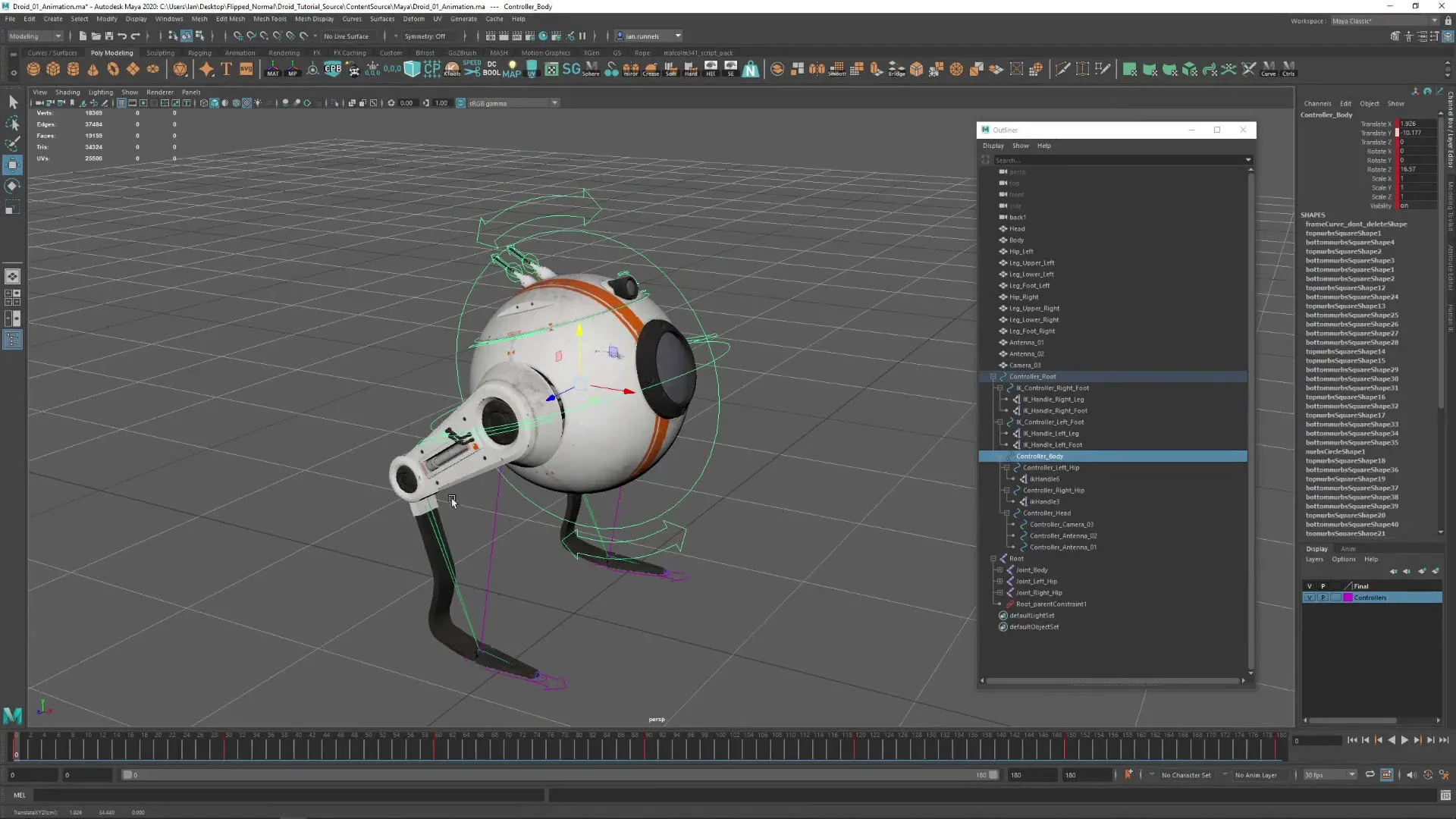Click the New Scene icon
The image size is (1456, 819).
pos(83,36)
